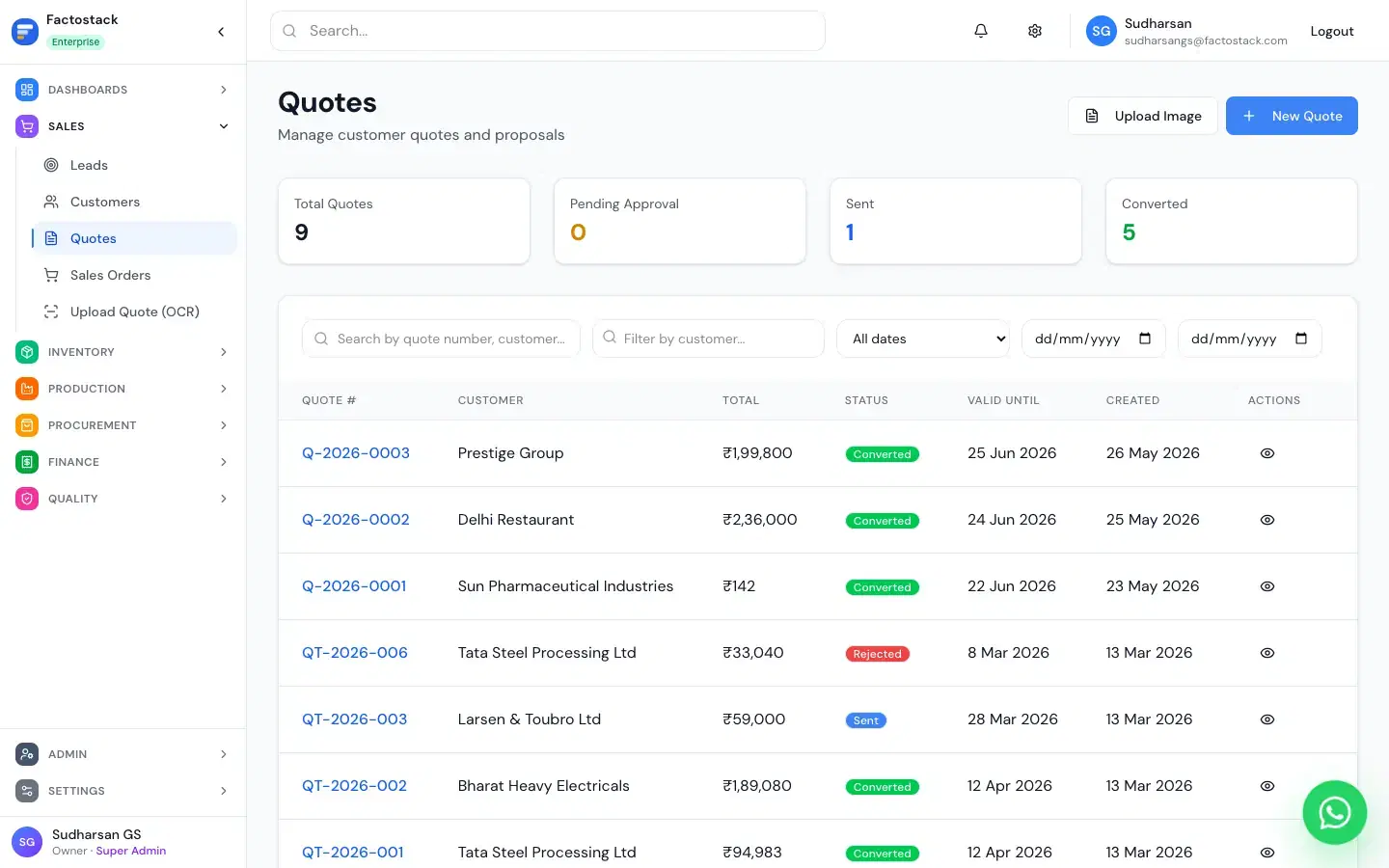Viewport: 1389px width, 868px height.
Task: Click the SG avatar in top header
Action: tap(1102, 31)
